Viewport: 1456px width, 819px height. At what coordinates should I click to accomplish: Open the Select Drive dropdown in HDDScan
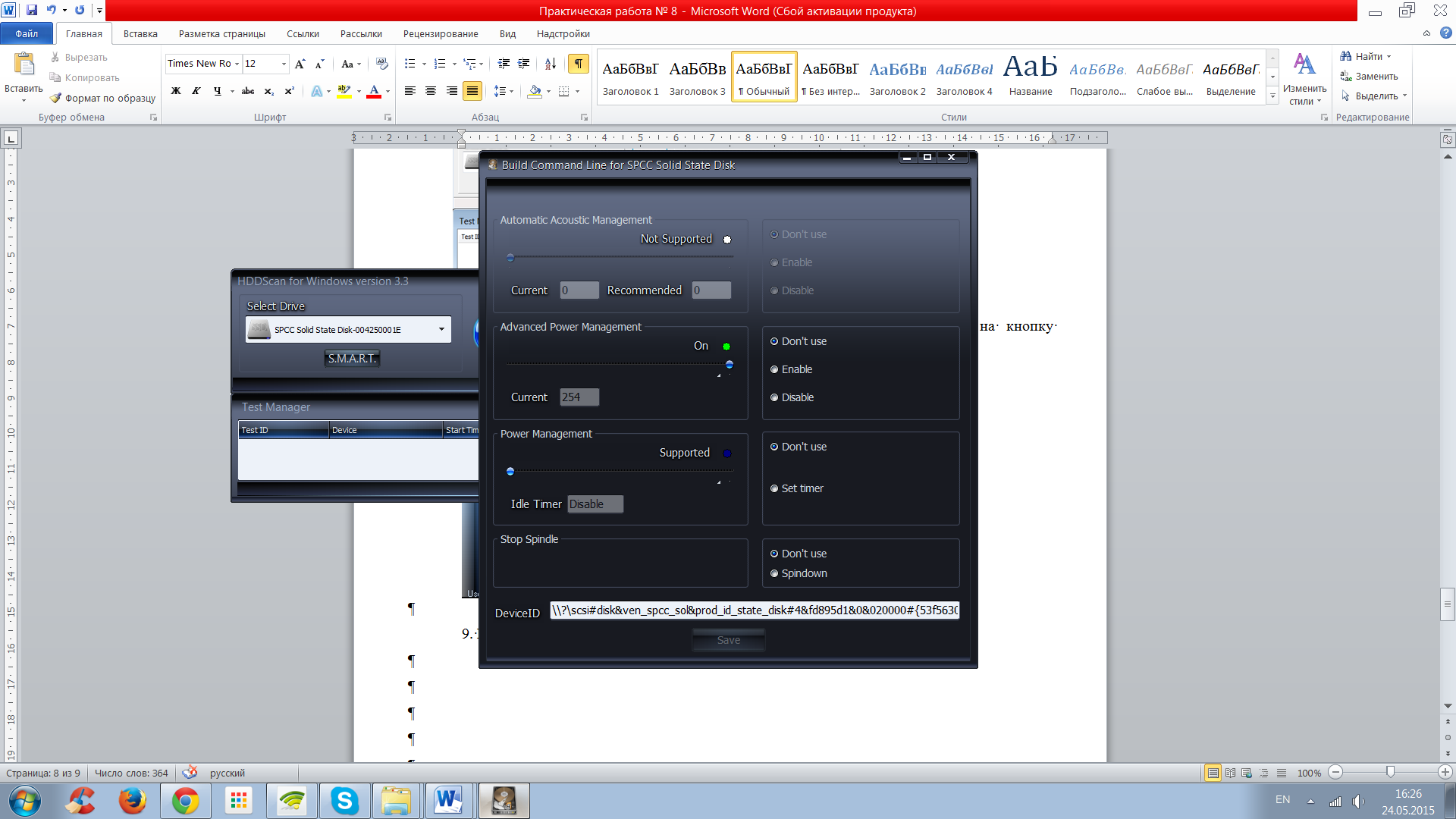(x=441, y=329)
